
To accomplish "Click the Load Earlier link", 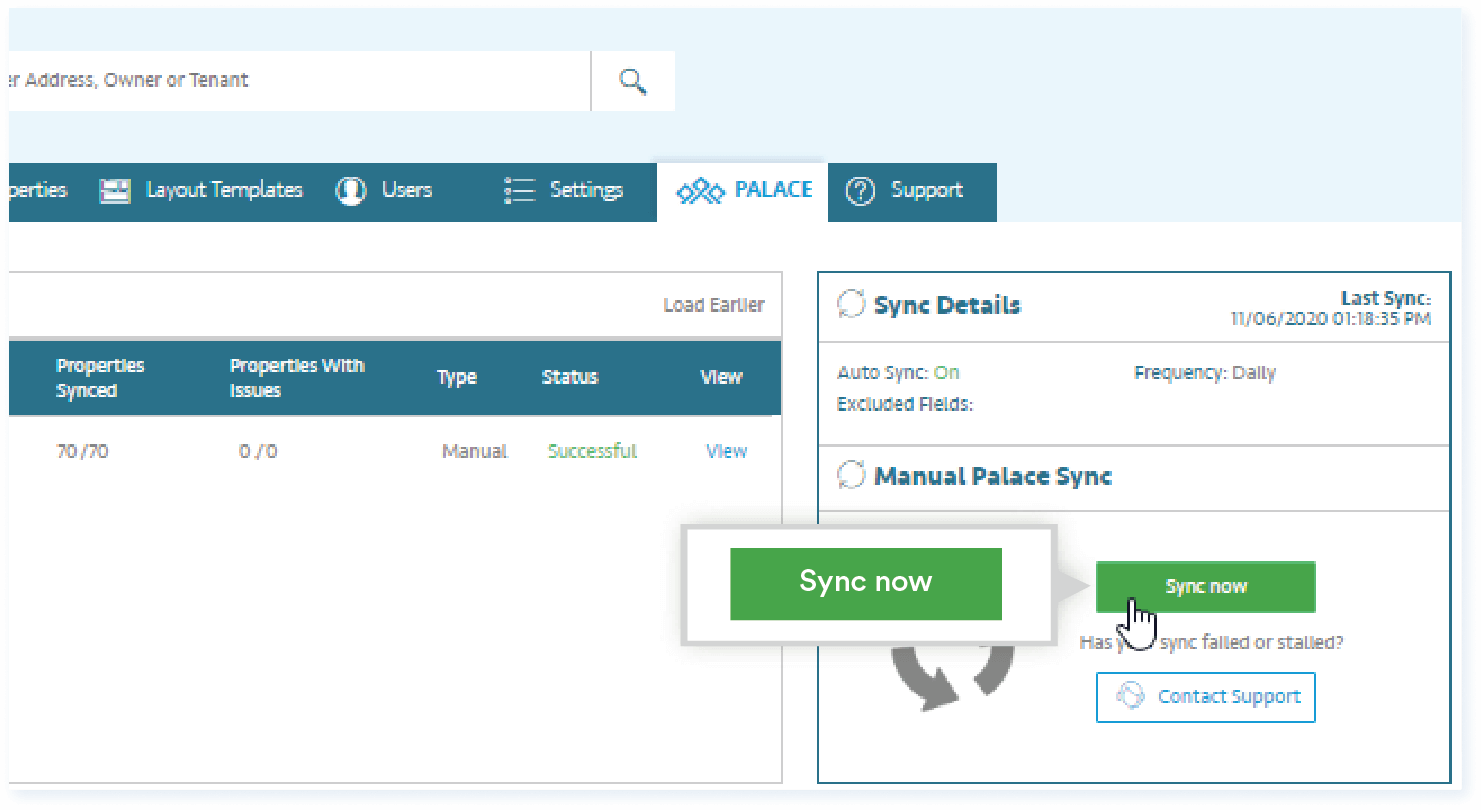I will (714, 305).
